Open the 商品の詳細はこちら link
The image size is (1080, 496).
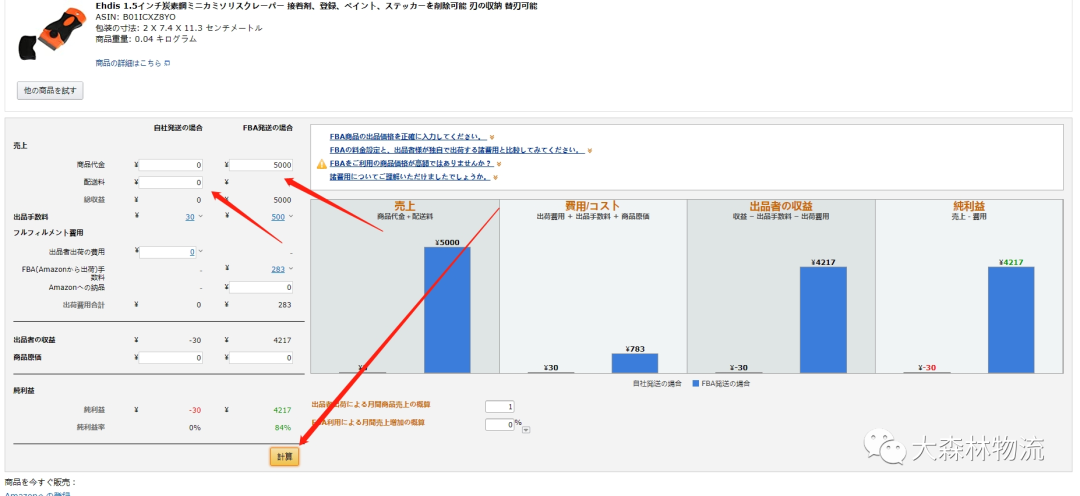[128, 63]
